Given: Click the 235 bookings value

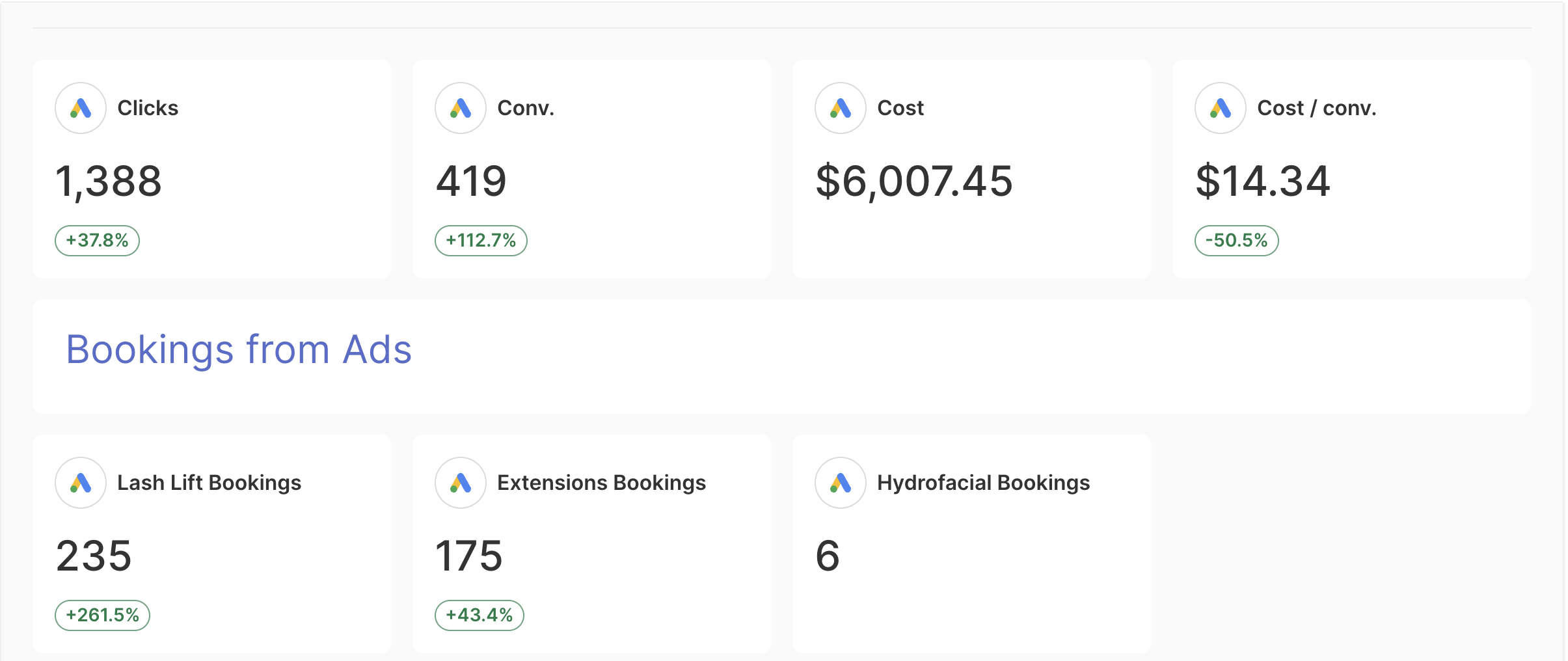Looking at the screenshot, I should point(94,556).
